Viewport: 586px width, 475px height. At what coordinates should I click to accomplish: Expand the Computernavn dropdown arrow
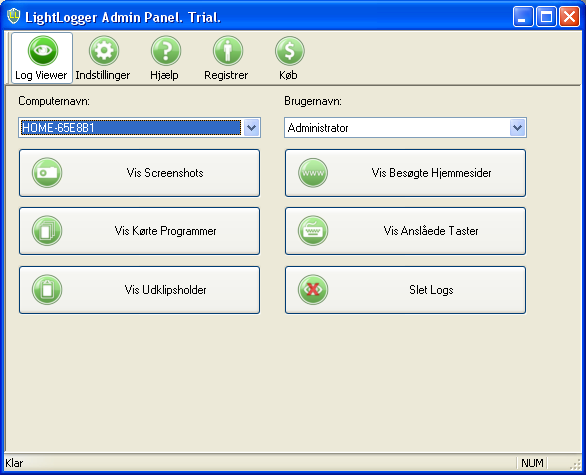point(252,128)
